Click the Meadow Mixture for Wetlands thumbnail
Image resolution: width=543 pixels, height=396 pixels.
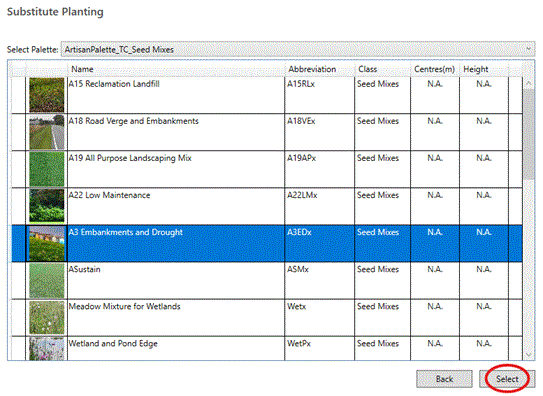coord(47,317)
